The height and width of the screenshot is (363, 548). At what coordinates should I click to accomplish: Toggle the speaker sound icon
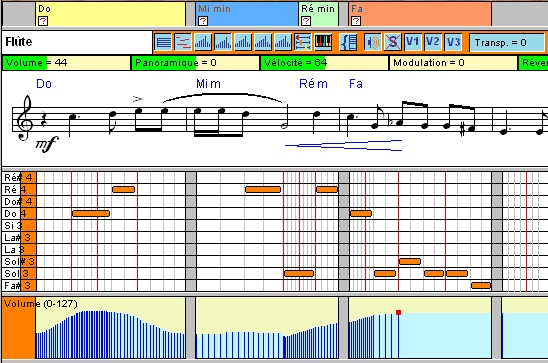373,42
